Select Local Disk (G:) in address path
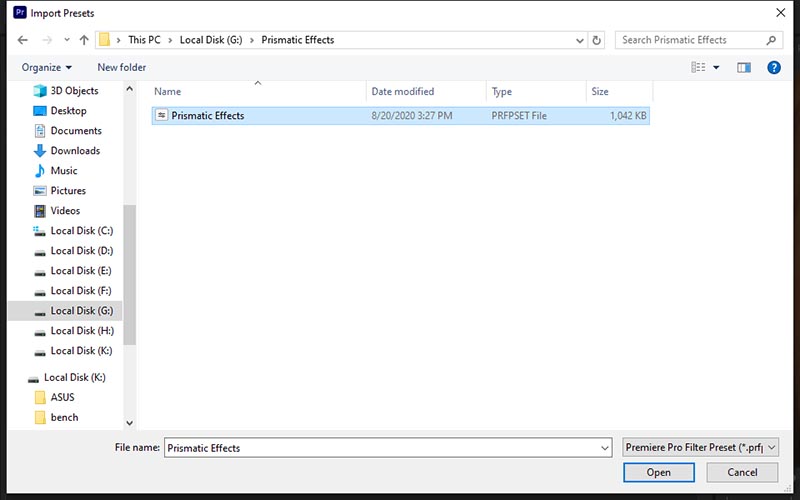The image size is (800, 500). pos(211,40)
